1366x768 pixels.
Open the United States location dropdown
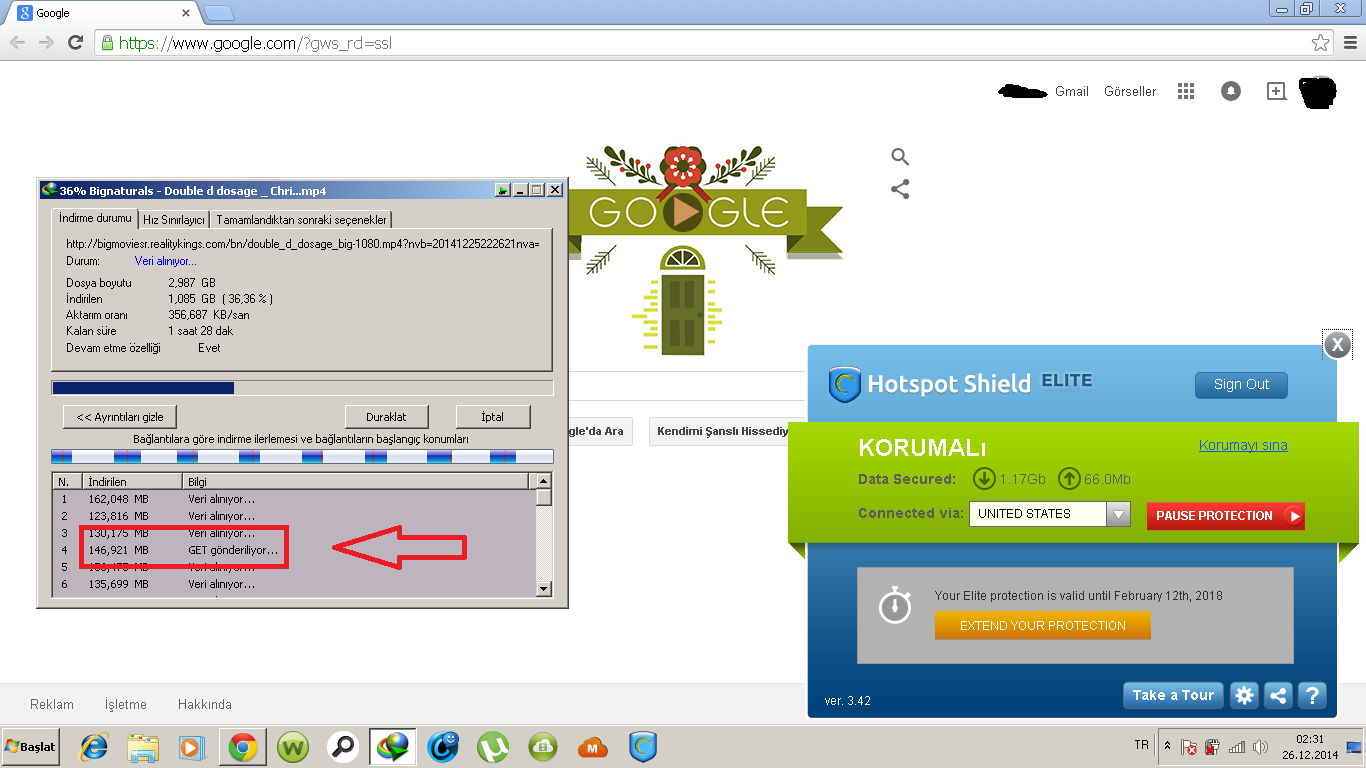(1118, 514)
